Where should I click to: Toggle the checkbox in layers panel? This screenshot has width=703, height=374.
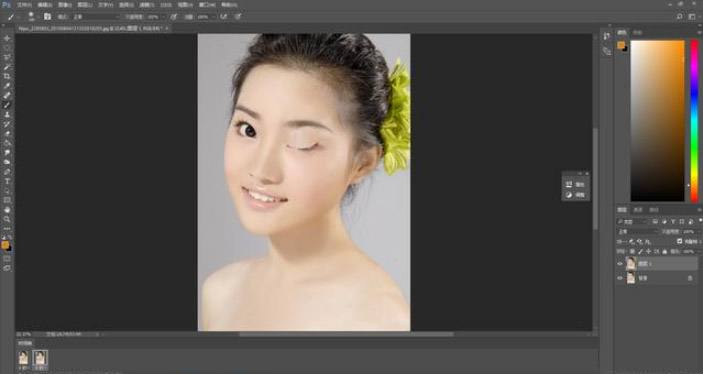(x=679, y=241)
